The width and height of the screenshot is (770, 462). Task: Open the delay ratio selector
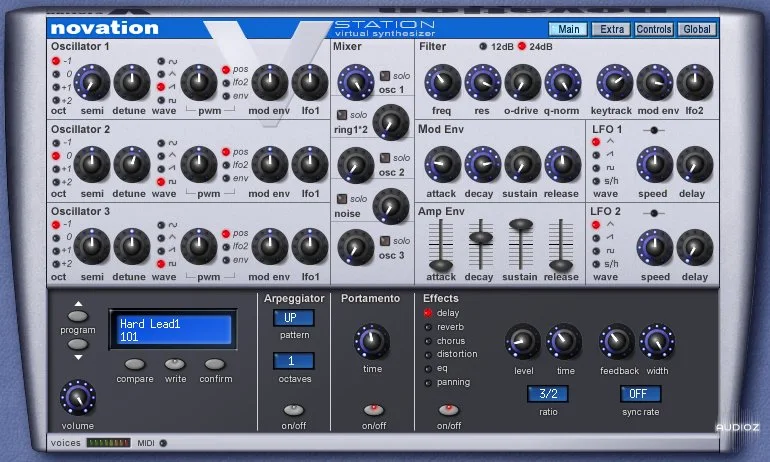pyautogui.click(x=548, y=394)
